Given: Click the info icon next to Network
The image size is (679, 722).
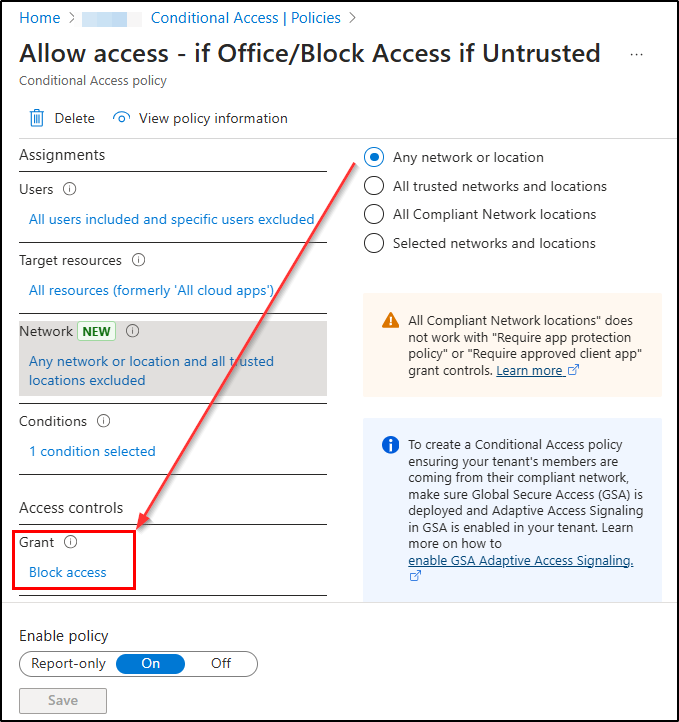Looking at the screenshot, I should (x=132, y=331).
